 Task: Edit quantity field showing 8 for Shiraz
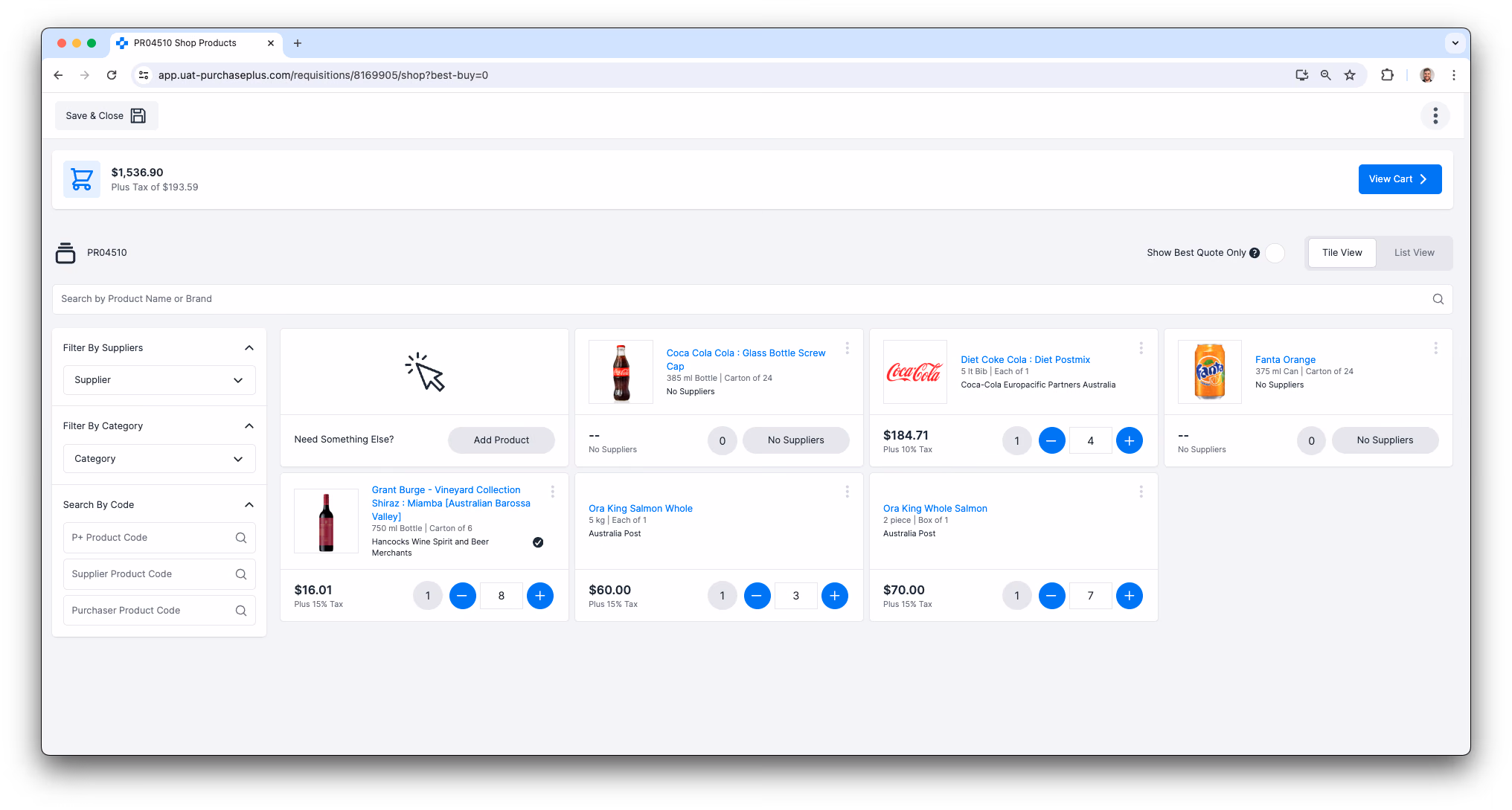[501, 596]
